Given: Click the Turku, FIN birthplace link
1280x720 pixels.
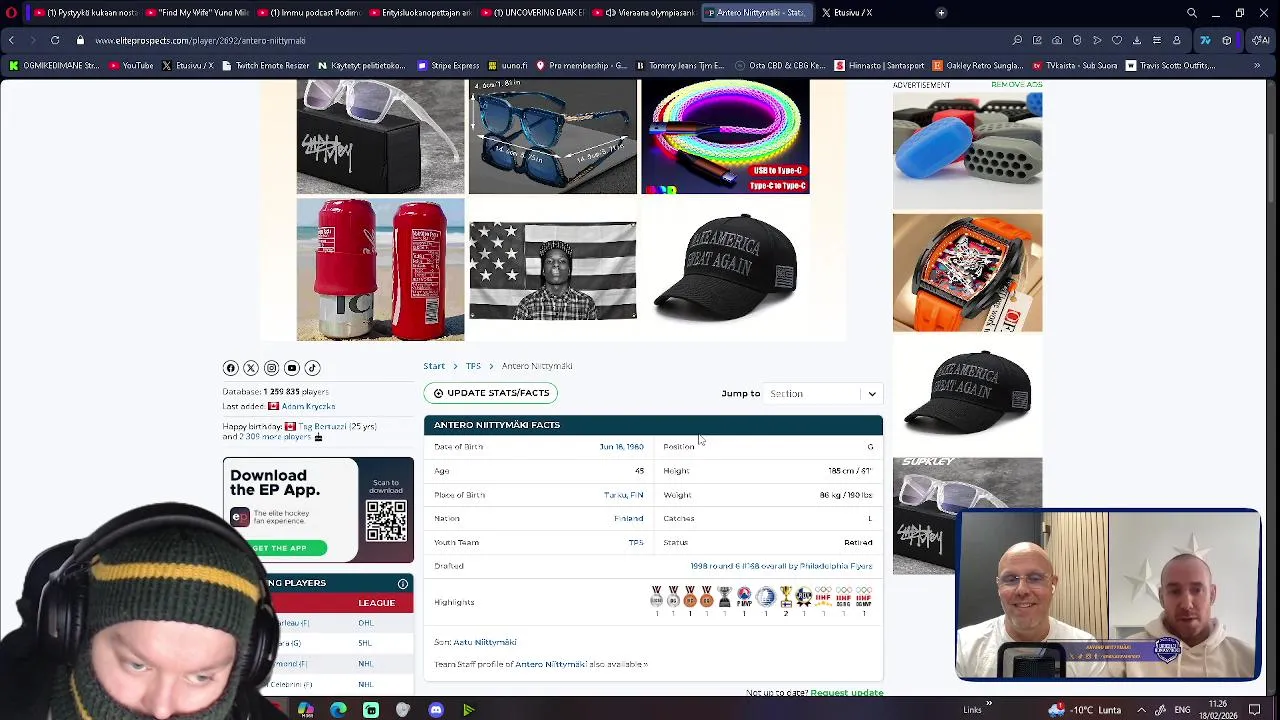Looking at the screenshot, I should [x=623, y=495].
